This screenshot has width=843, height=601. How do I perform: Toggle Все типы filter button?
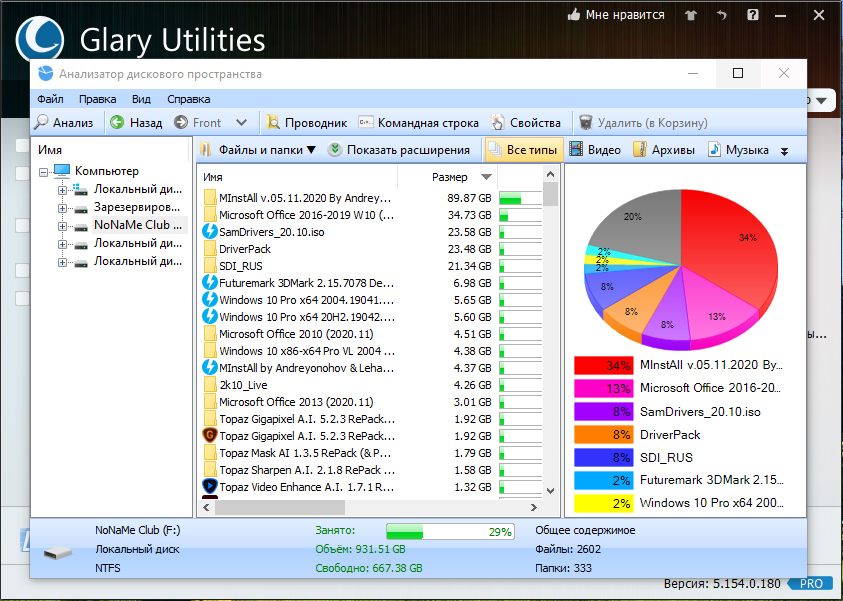524,150
